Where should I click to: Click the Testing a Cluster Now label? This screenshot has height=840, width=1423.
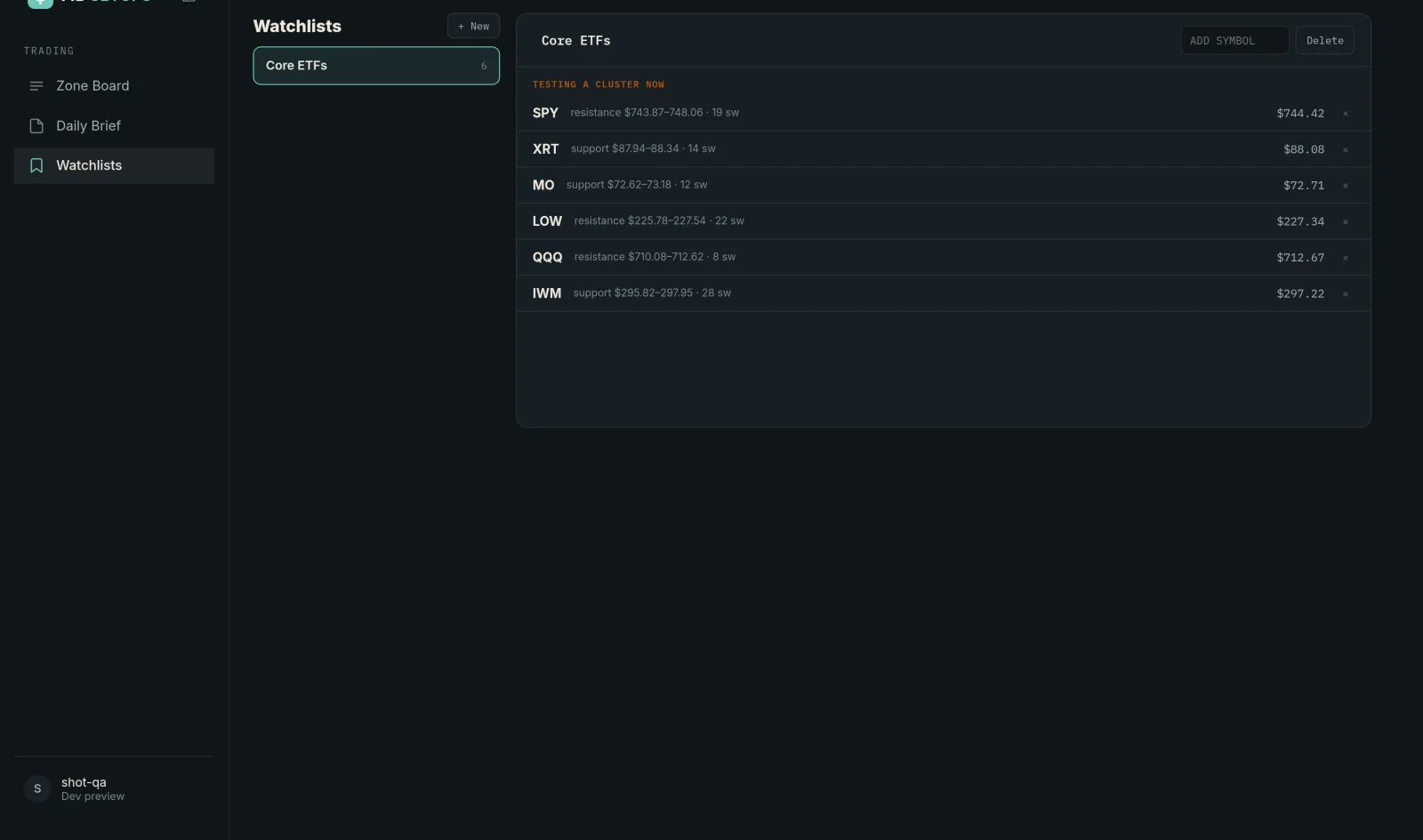(x=599, y=84)
